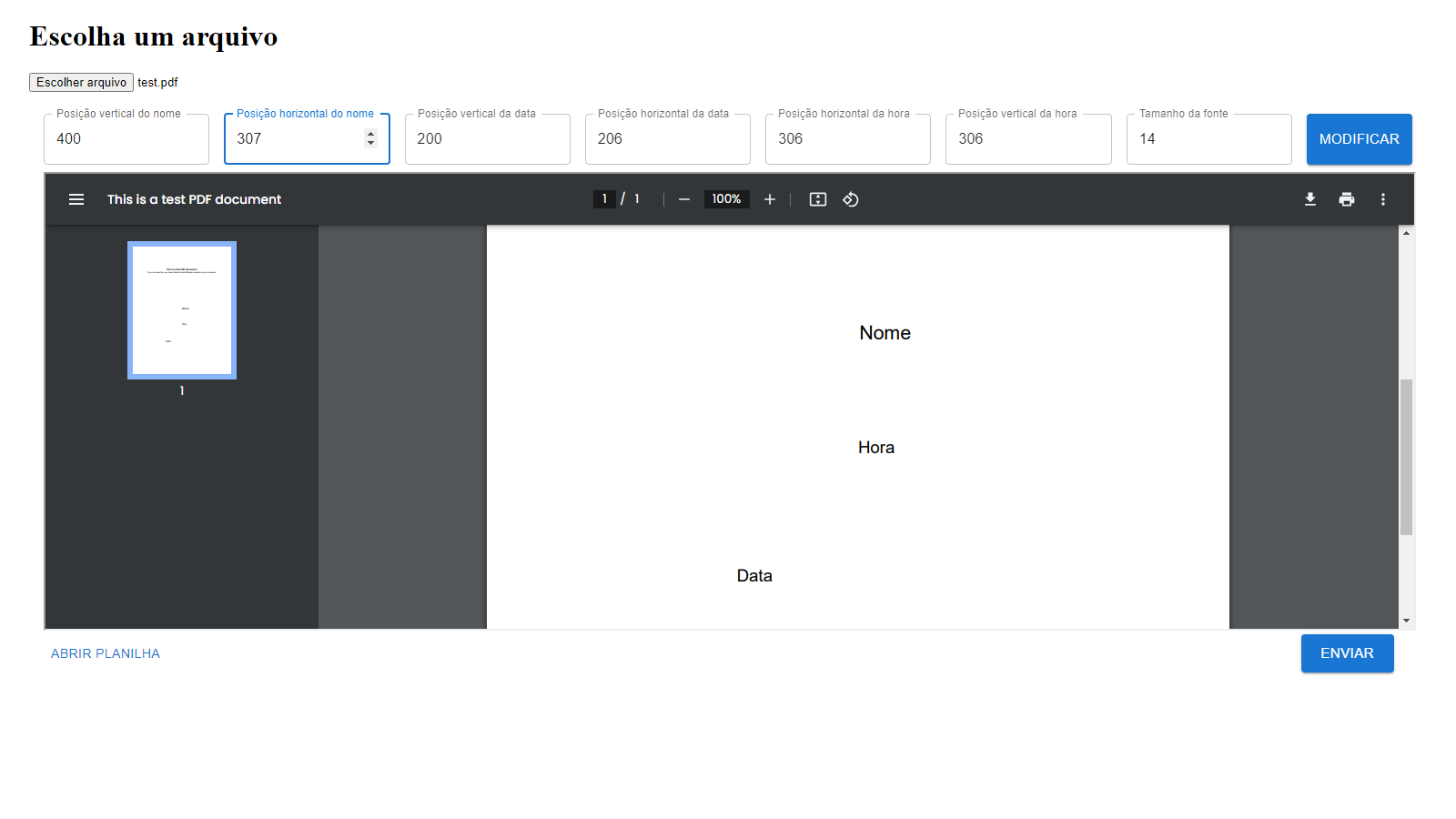Activate the fit-to-page control

[817, 199]
